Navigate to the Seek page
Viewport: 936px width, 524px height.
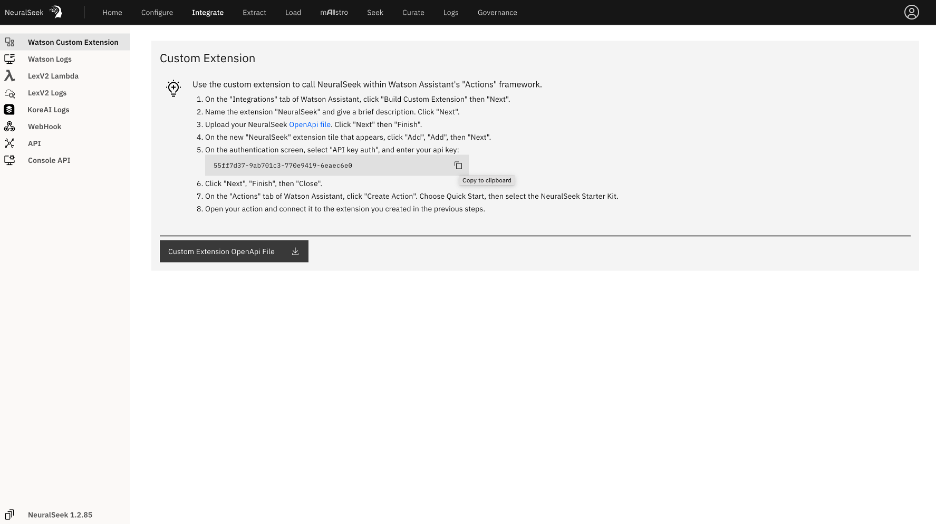(x=375, y=13)
